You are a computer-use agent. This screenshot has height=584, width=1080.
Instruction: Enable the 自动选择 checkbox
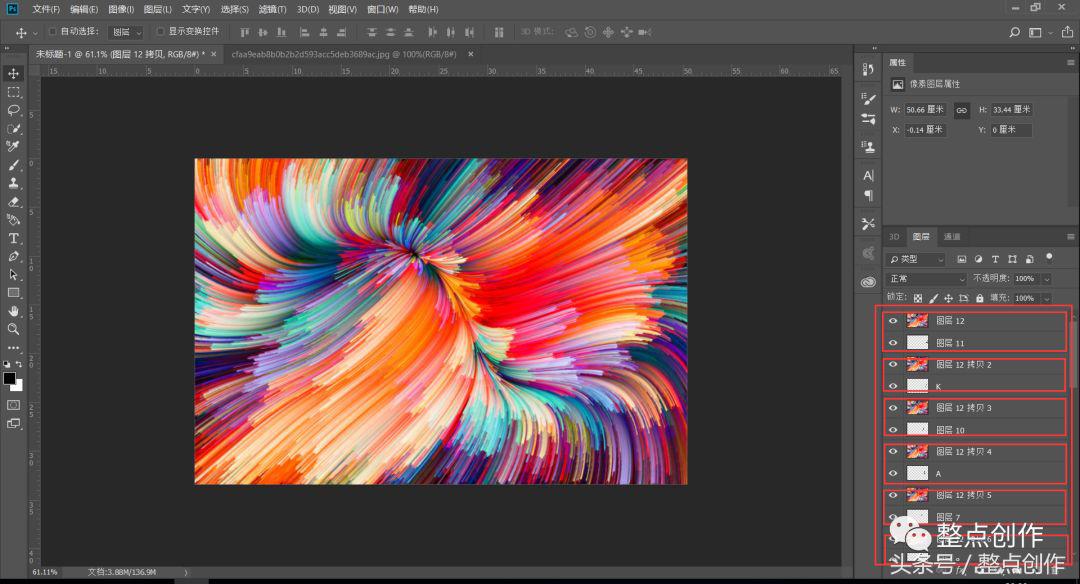click(x=52, y=32)
